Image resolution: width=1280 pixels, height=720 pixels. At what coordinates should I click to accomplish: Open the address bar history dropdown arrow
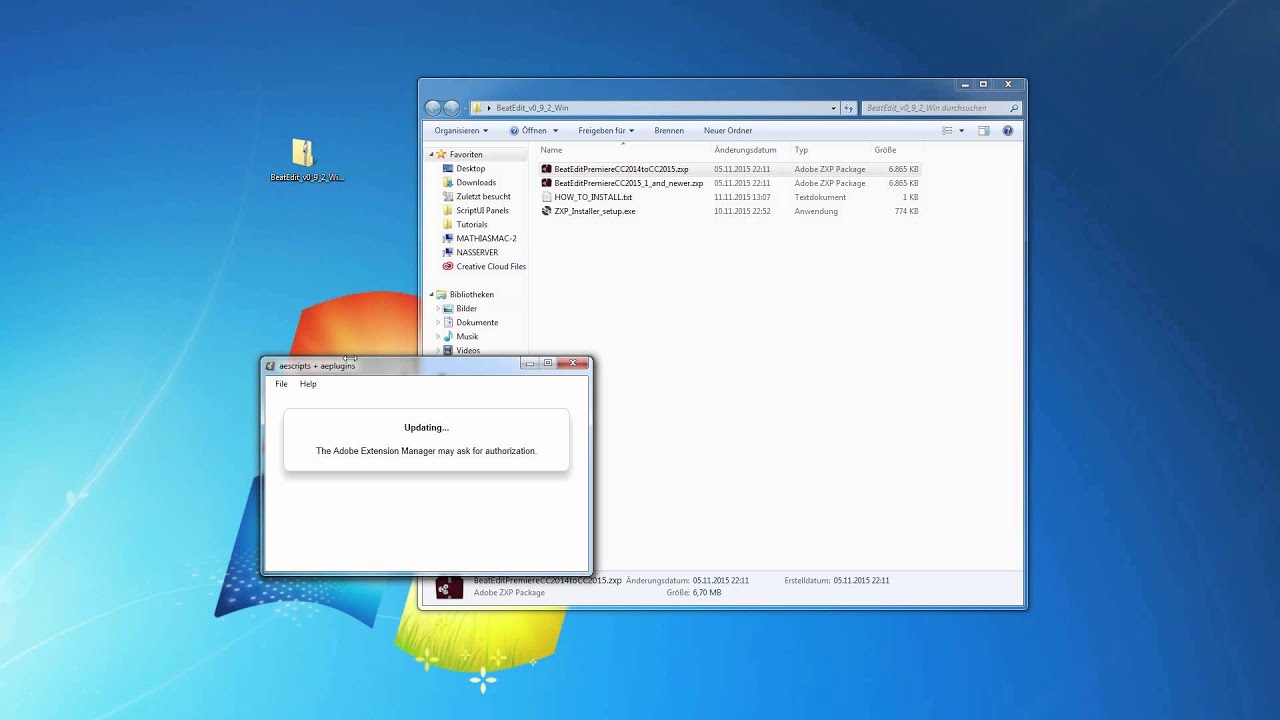pos(834,108)
